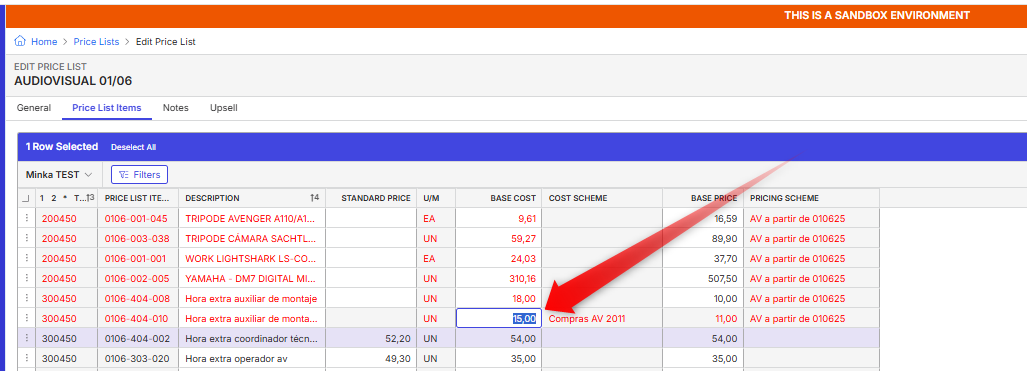Click pricing scheme cell in 0106-404-010 row

[x=812, y=319]
